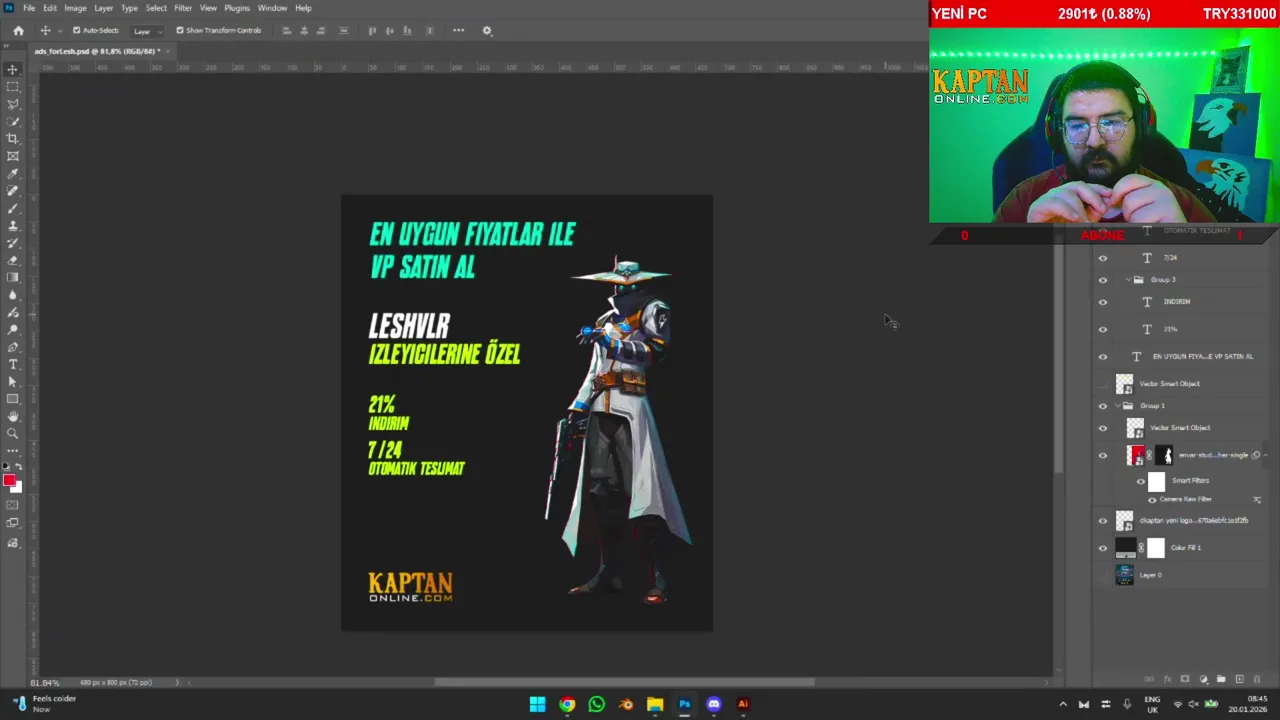Click the red foreground color swatch

coord(9,481)
